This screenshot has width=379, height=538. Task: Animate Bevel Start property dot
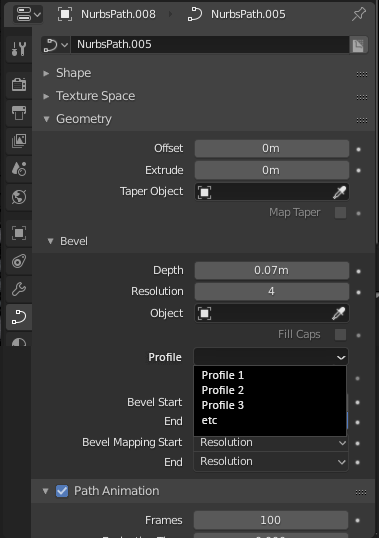(x=357, y=402)
